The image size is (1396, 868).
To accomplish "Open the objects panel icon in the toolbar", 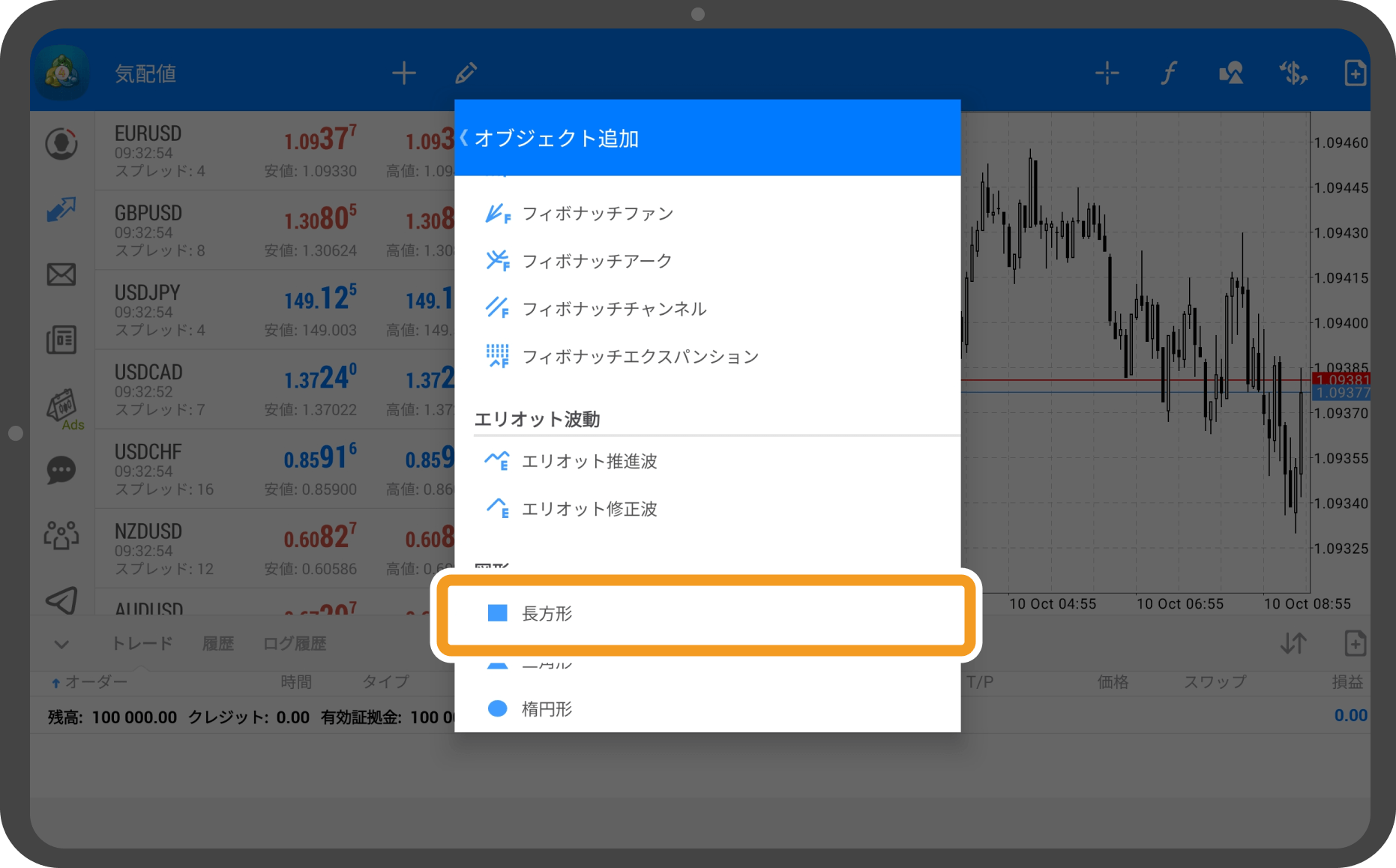I will click(1230, 73).
